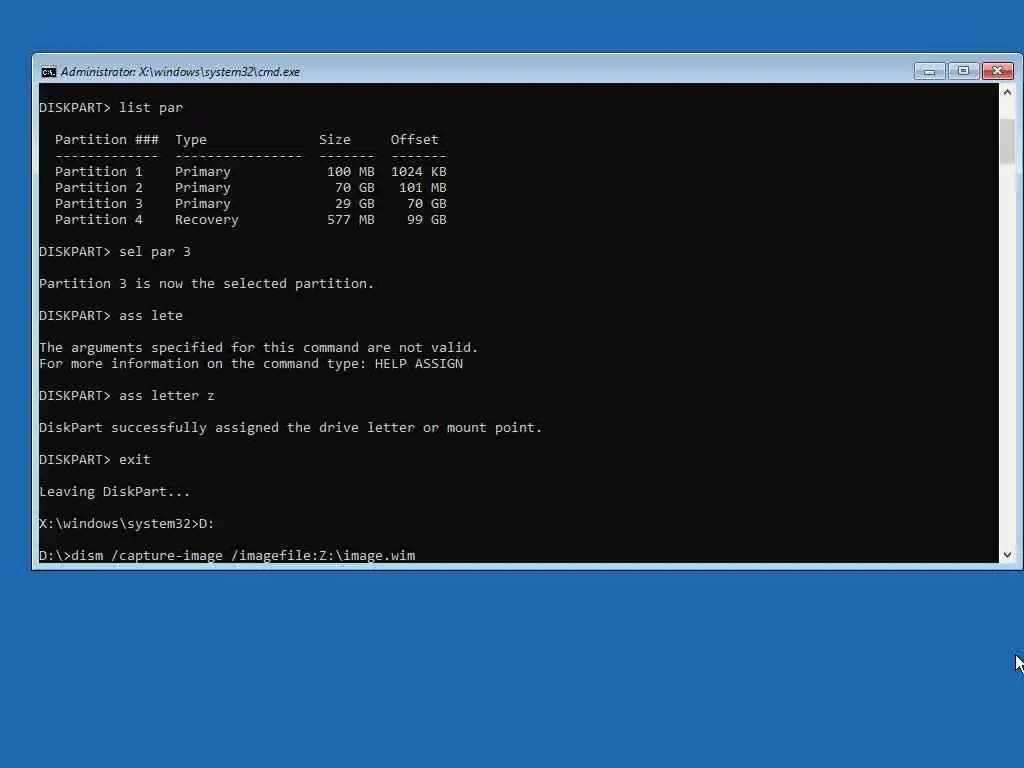Click the 'HELP ASSIGN' hint line
This screenshot has width=1024, height=768.
251,364
